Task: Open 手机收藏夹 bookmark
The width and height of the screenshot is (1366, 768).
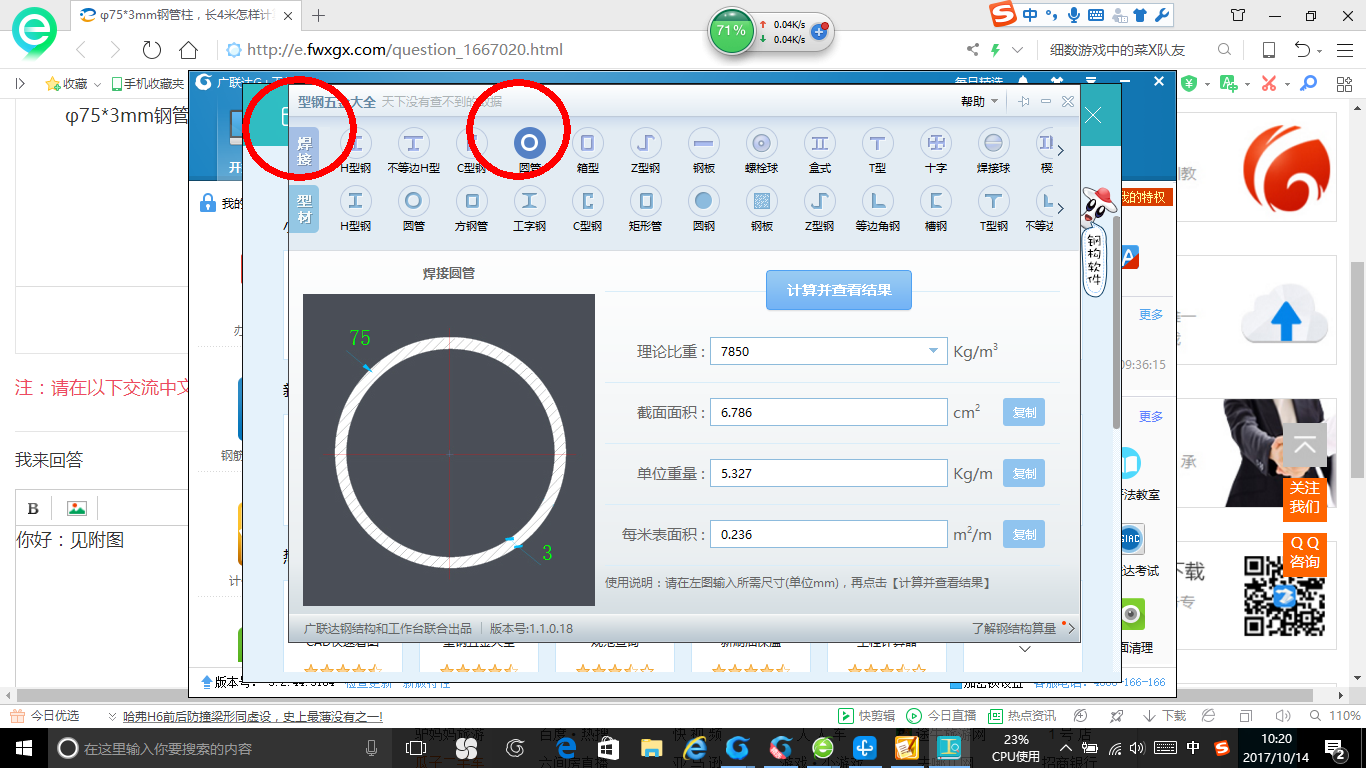Action: point(147,84)
